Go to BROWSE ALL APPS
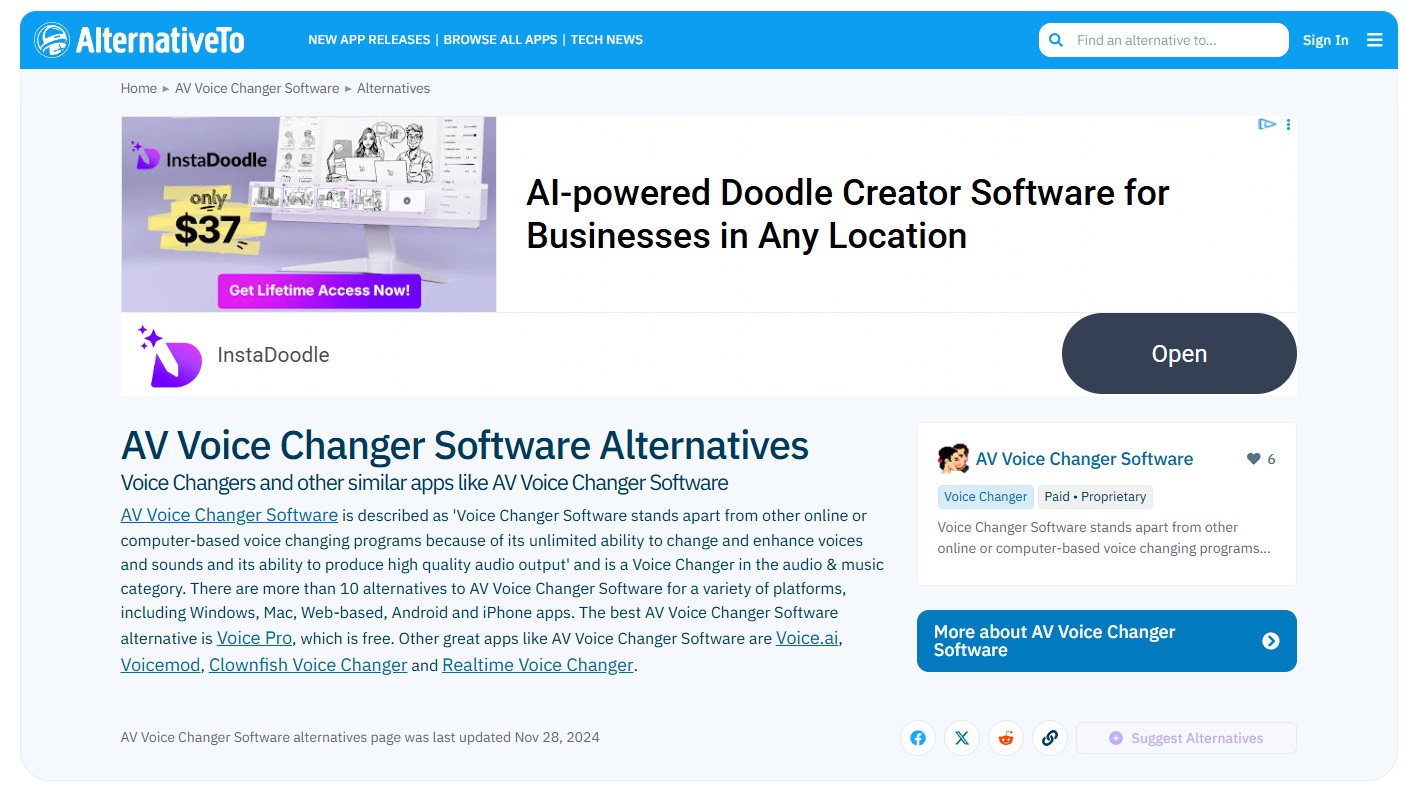Viewport: 1419px width, 790px height. [500, 40]
